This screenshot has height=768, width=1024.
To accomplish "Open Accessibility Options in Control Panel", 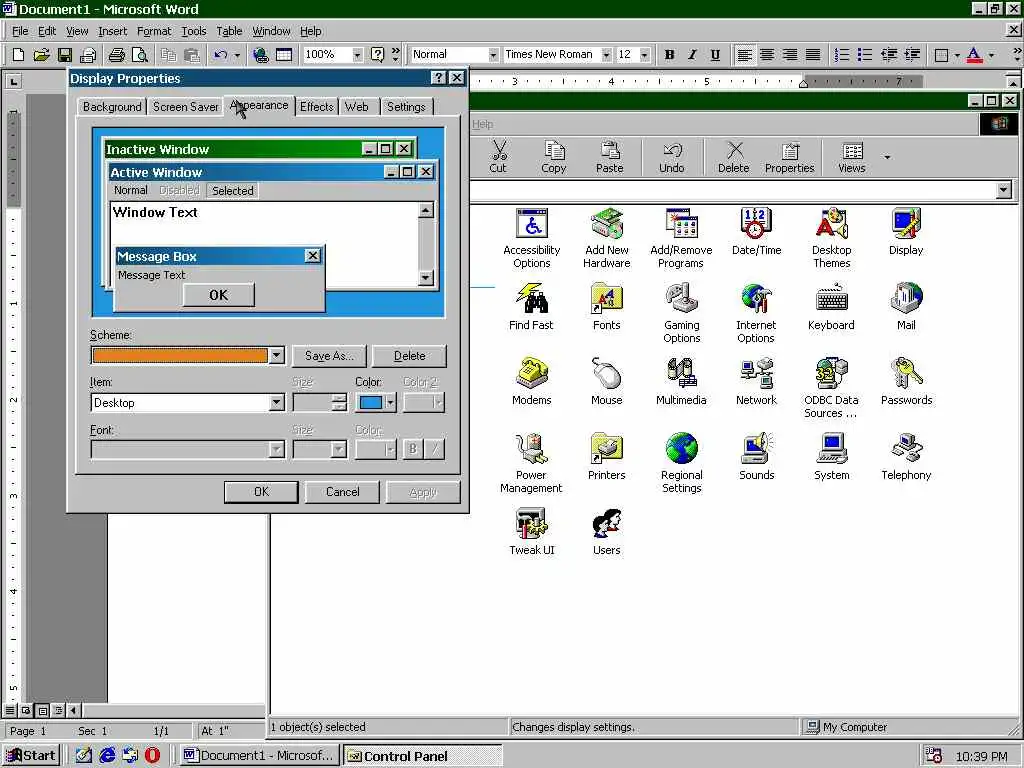I will tap(532, 238).
